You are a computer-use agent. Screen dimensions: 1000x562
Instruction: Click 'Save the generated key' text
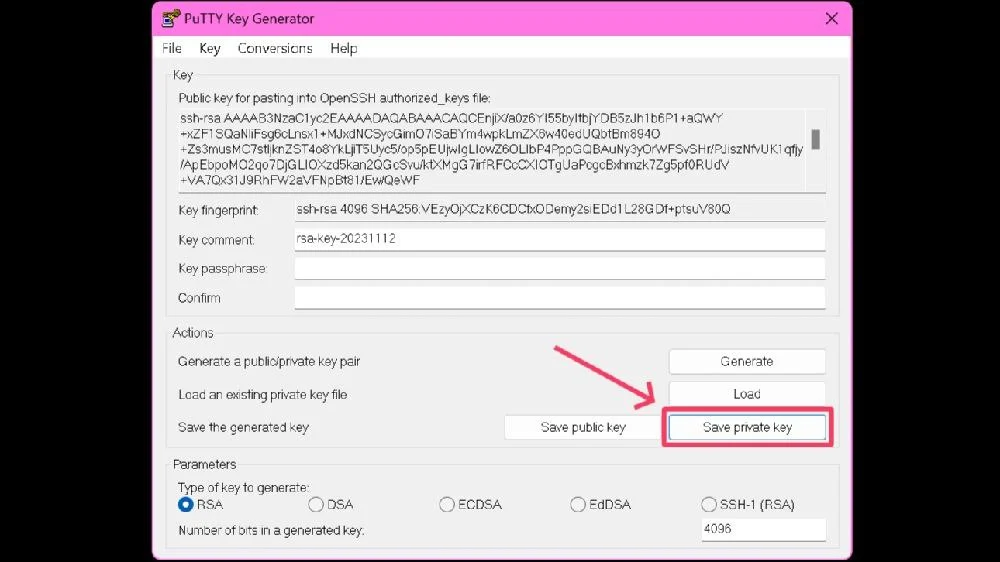coord(244,427)
